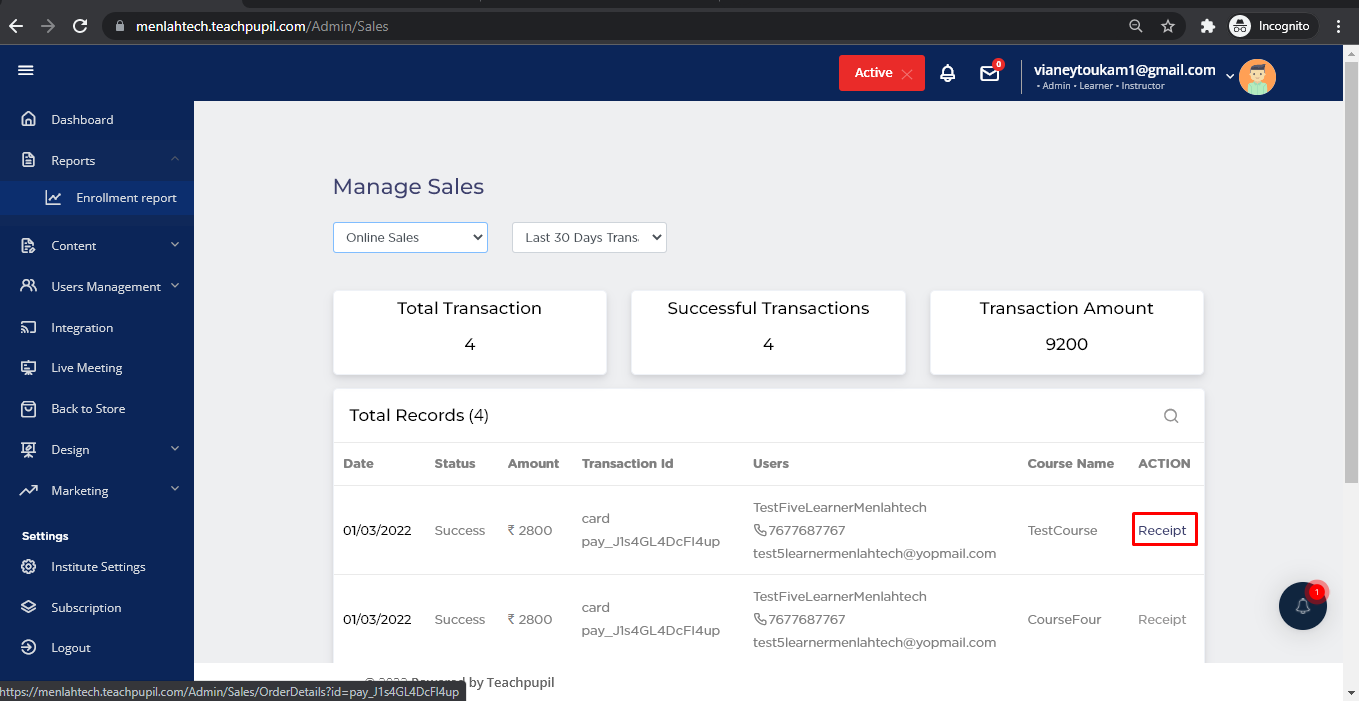The width and height of the screenshot is (1359, 701).
Task: Open Enrollment report menu item
Action: click(126, 198)
